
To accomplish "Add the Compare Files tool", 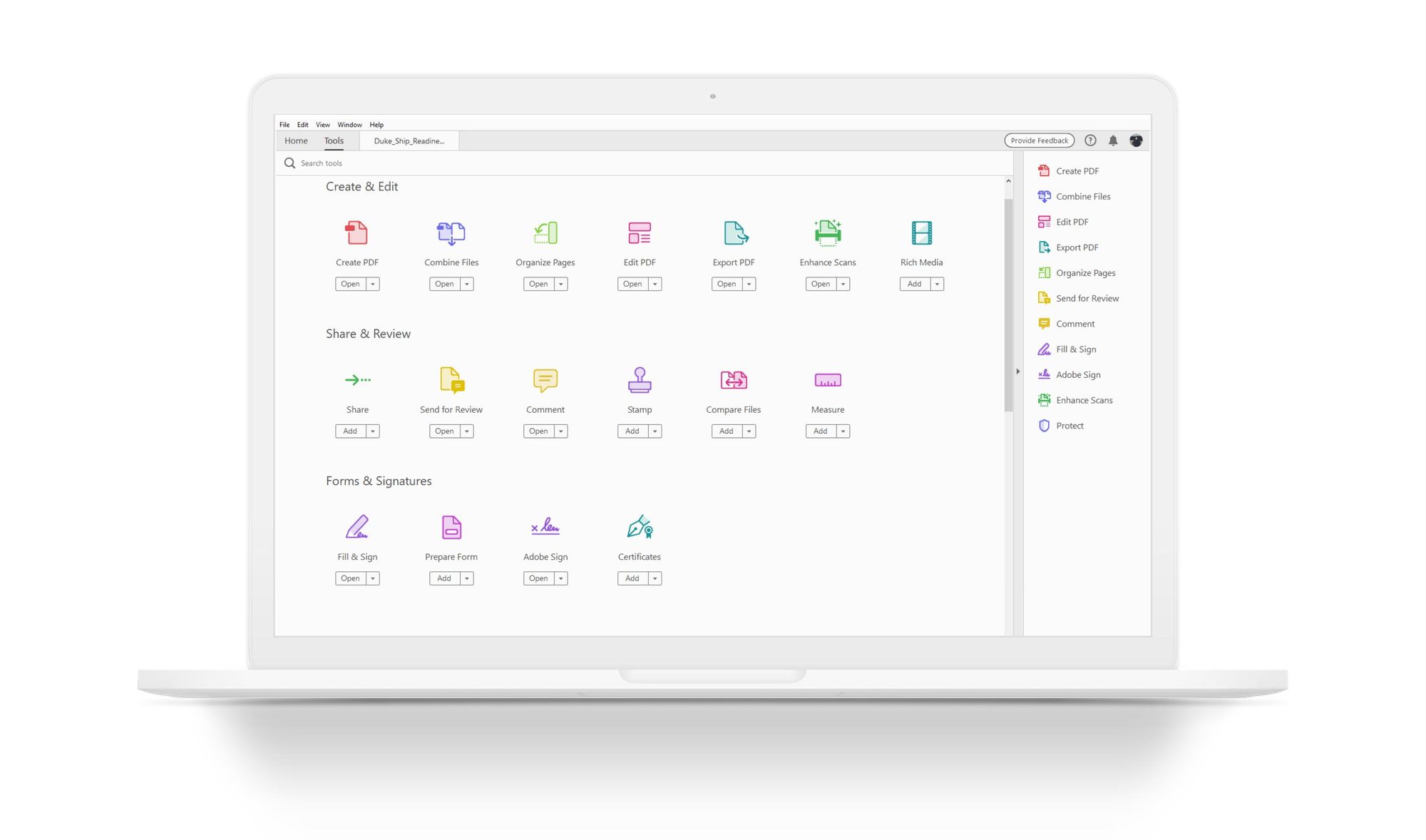I will (727, 430).
